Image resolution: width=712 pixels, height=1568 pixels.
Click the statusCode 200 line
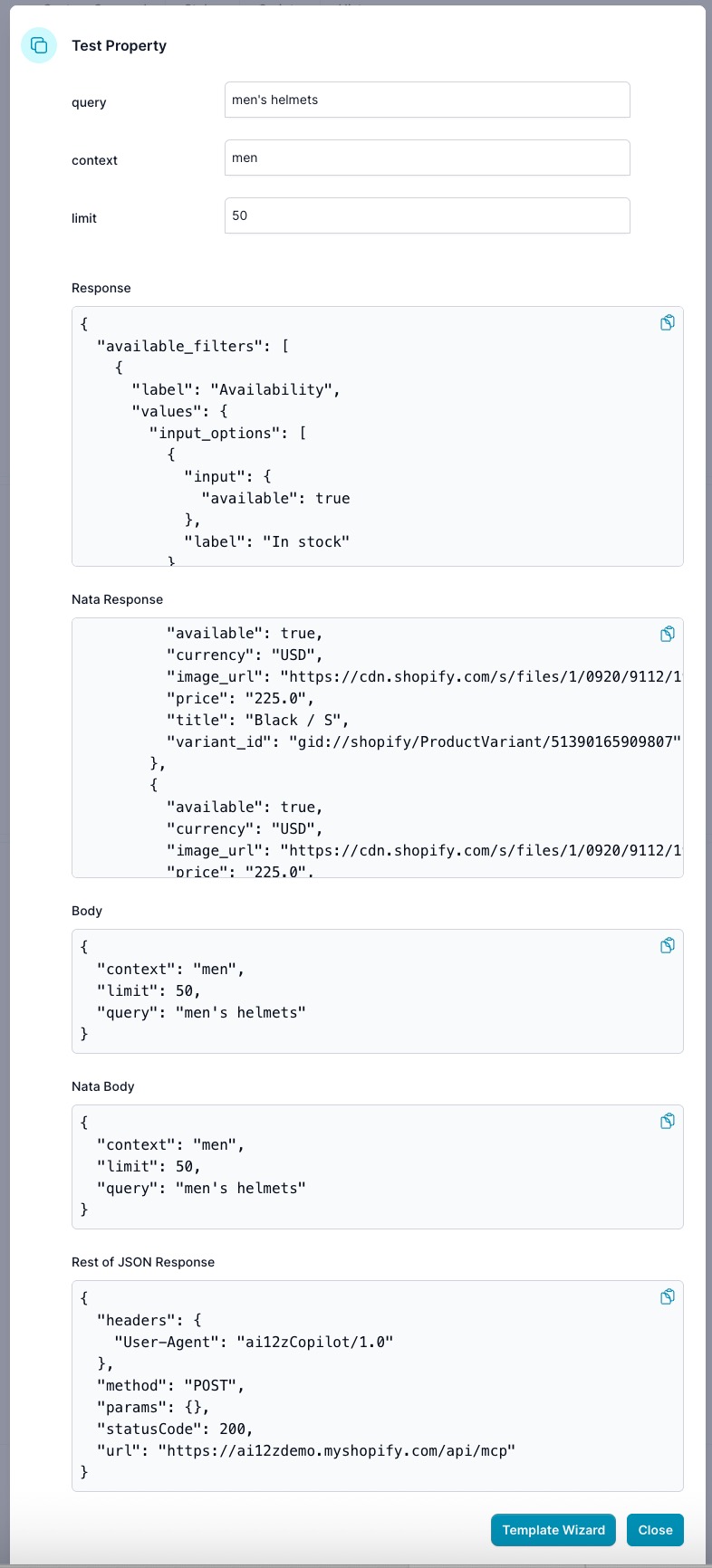tap(175, 1429)
